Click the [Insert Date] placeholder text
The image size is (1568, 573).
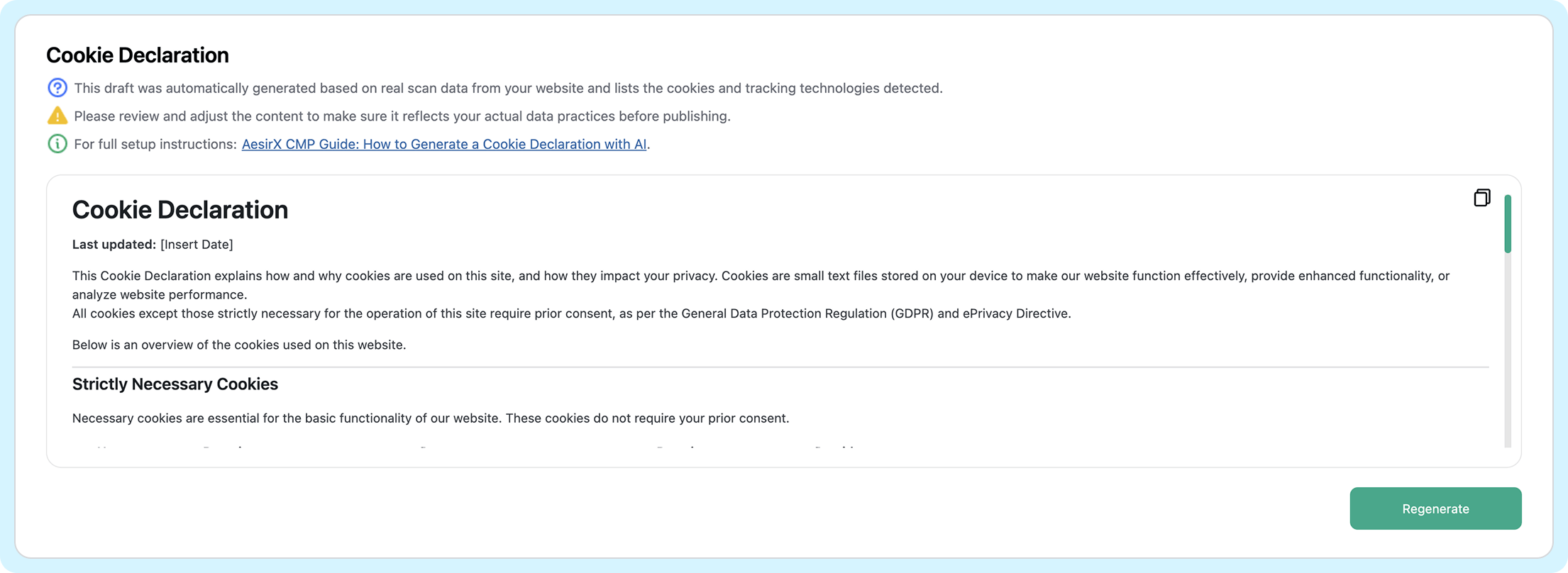(197, 245)
